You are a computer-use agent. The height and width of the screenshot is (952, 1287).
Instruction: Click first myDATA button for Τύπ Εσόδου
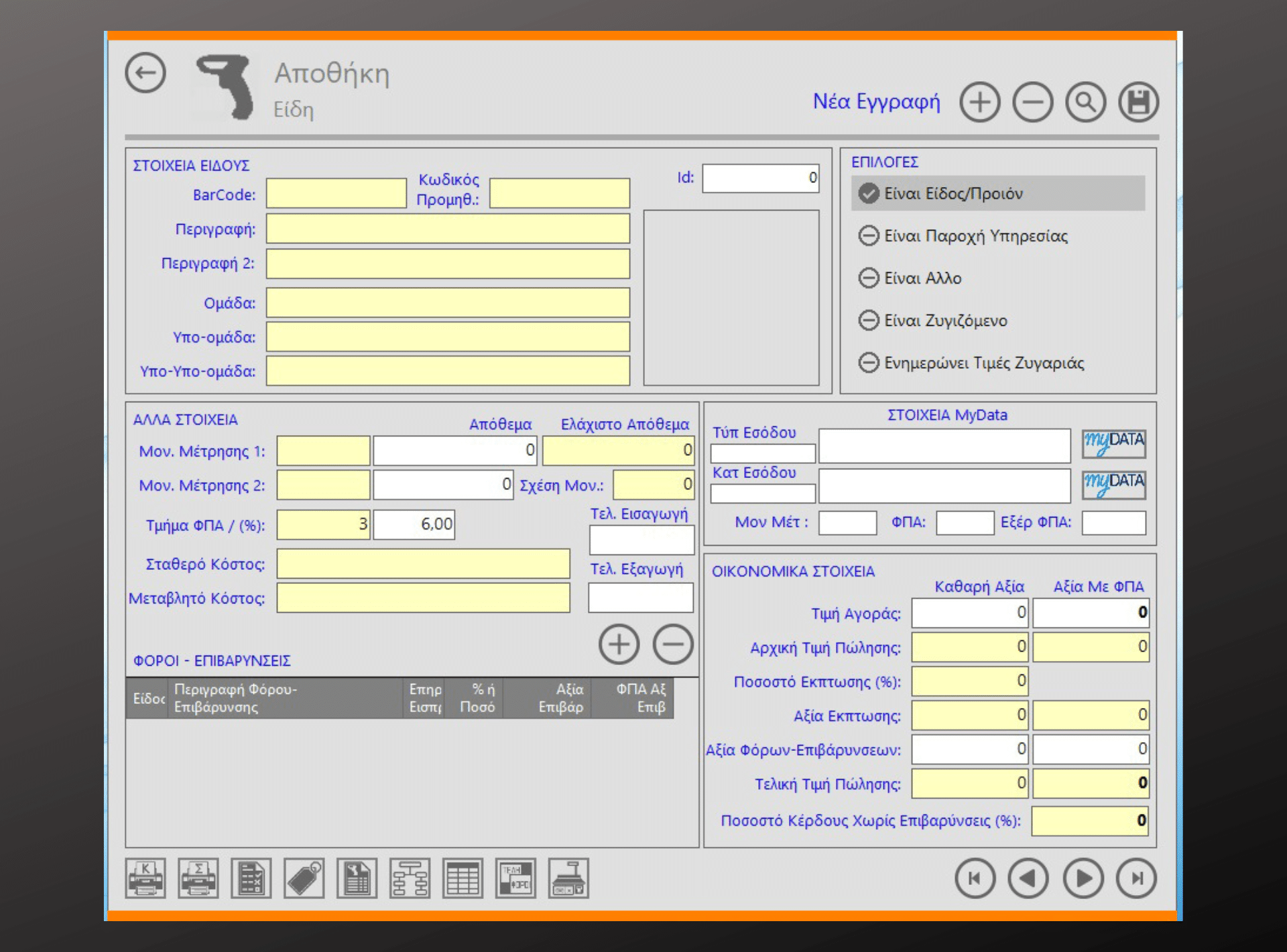pyautogui.click(x=1113, y=444)
